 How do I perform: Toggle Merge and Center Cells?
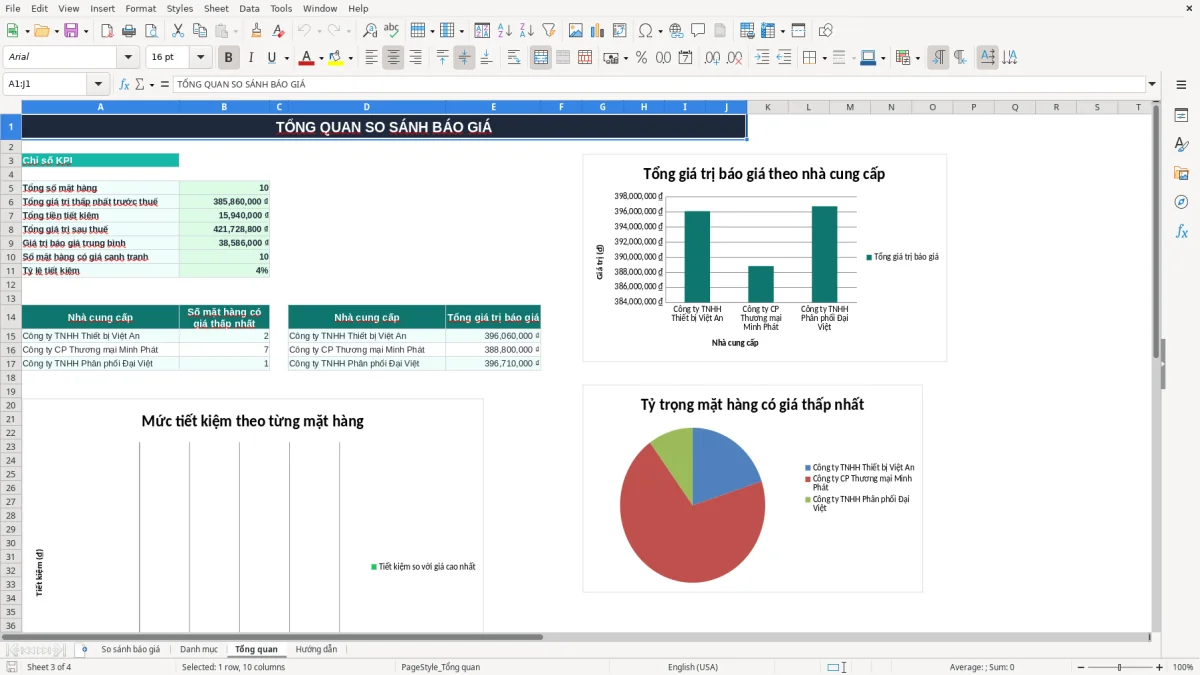tap(541, 58)
